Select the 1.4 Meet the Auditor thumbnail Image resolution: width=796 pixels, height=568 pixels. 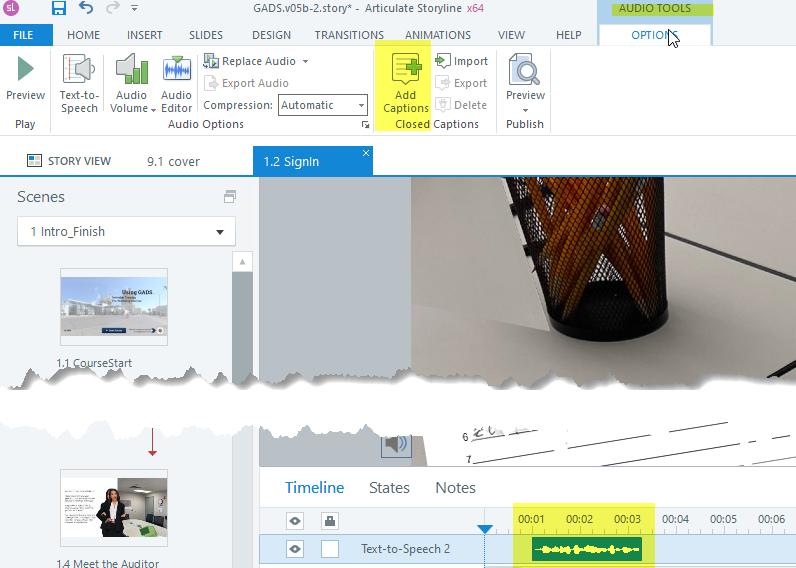click(114, 508)
